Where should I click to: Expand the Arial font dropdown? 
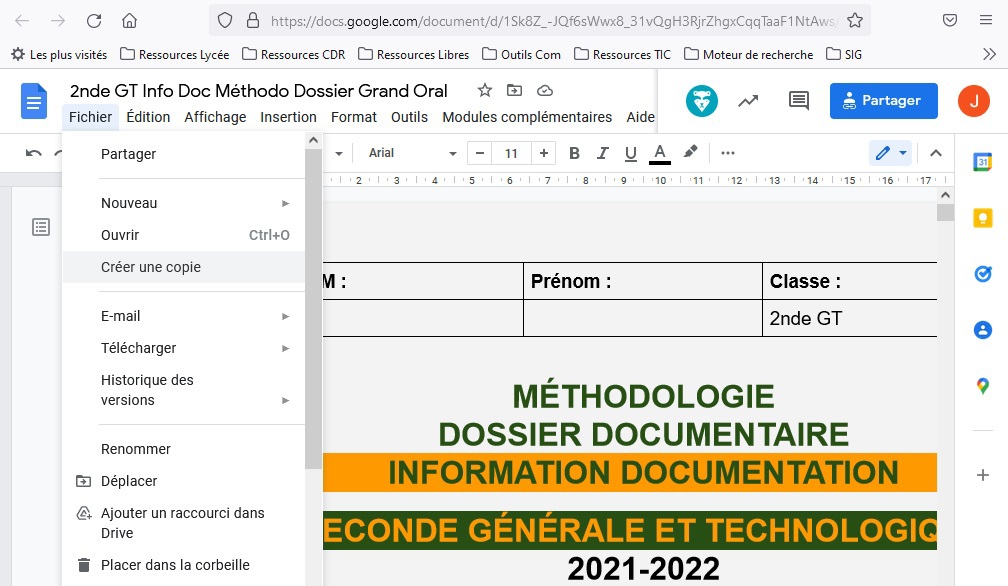pos(411,153)
